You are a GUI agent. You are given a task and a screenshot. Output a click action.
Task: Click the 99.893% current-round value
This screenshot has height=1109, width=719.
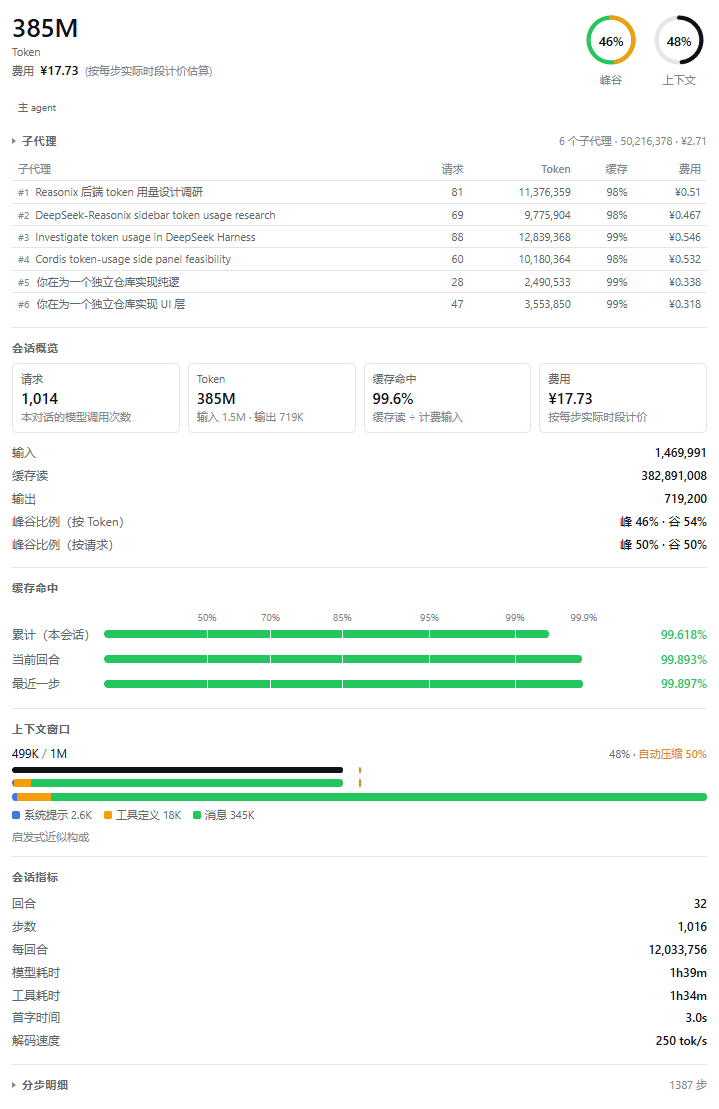[684, 660]
